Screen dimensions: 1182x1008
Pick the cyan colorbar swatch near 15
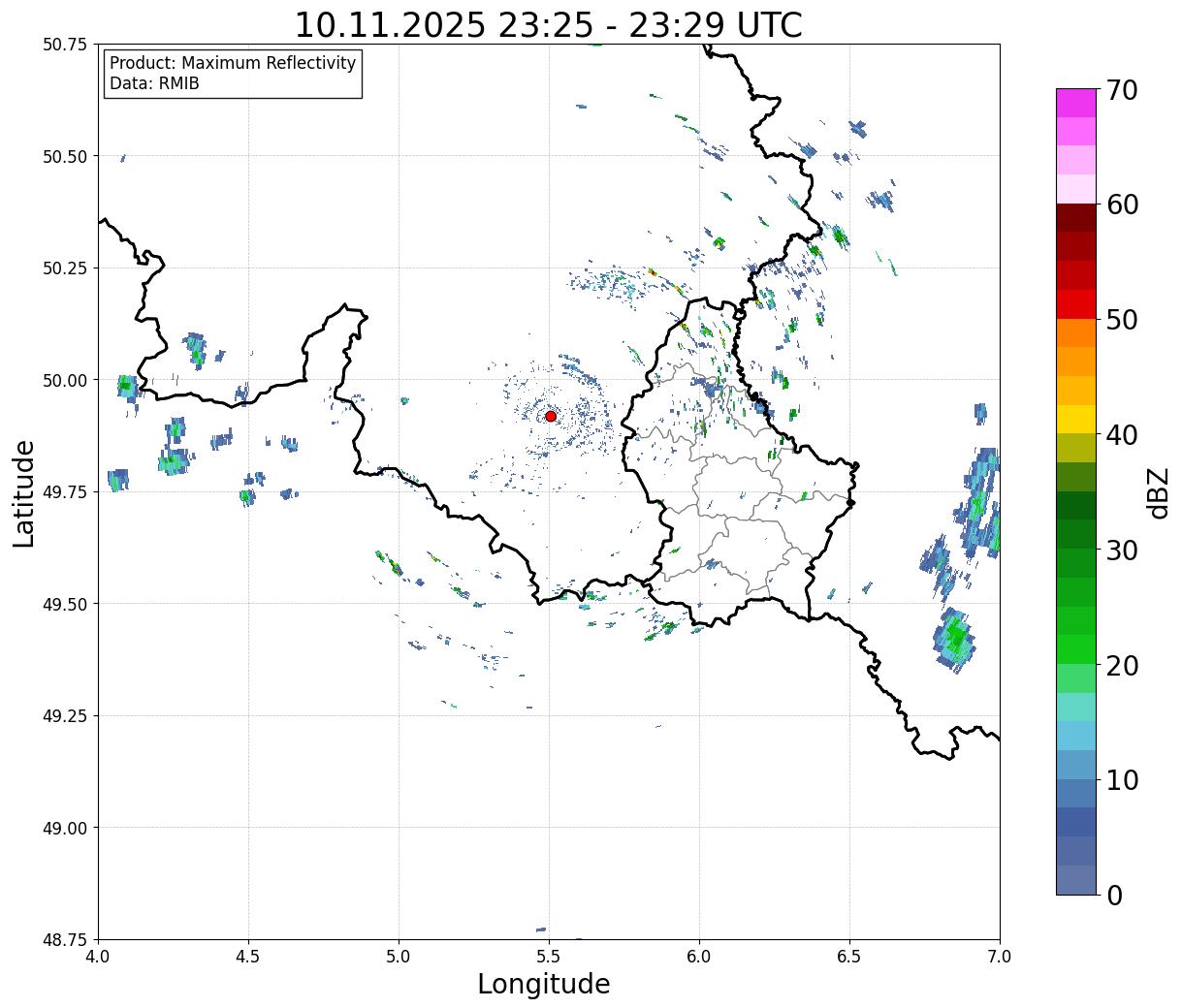[1076, 708]
